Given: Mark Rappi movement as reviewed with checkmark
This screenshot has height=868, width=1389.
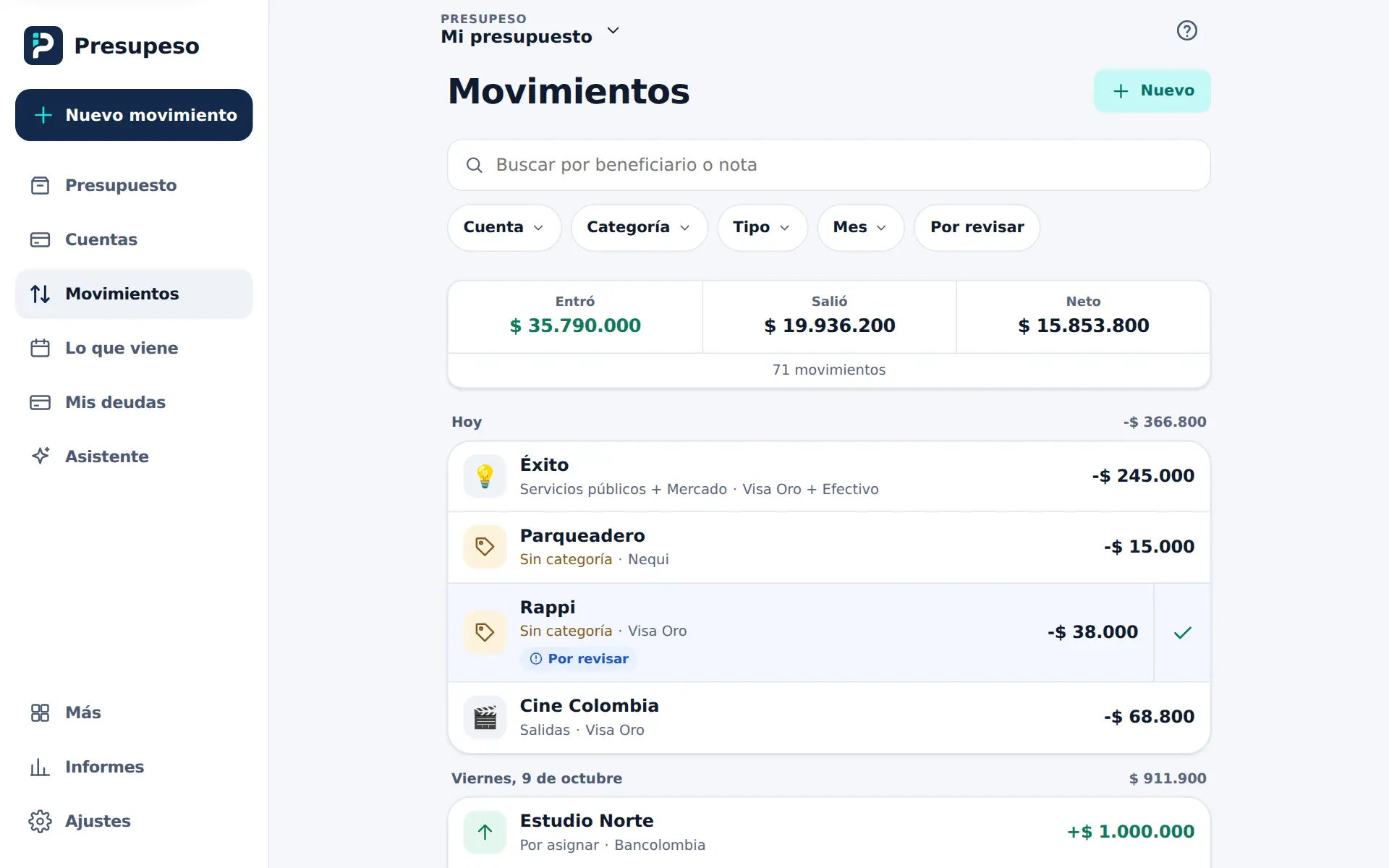Looking at the screenshot, I should [1182, 632].
